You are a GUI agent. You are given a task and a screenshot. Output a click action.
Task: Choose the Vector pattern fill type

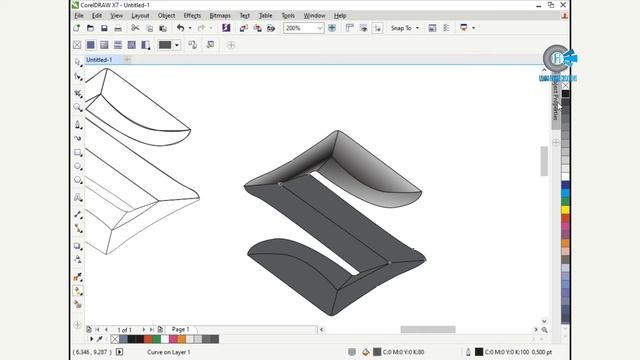pos(118,45)
